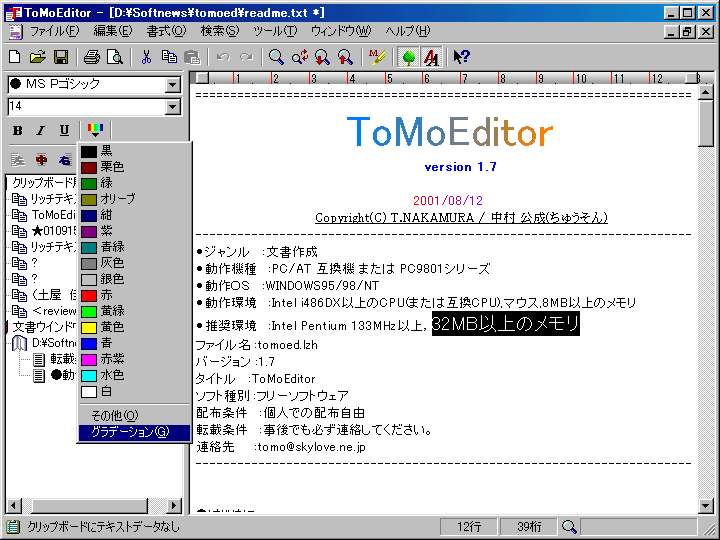This screenshot has height=540, width=720.
Task: Click the status bar search input field
Action: pyautogui.click(x=638, y=527)
